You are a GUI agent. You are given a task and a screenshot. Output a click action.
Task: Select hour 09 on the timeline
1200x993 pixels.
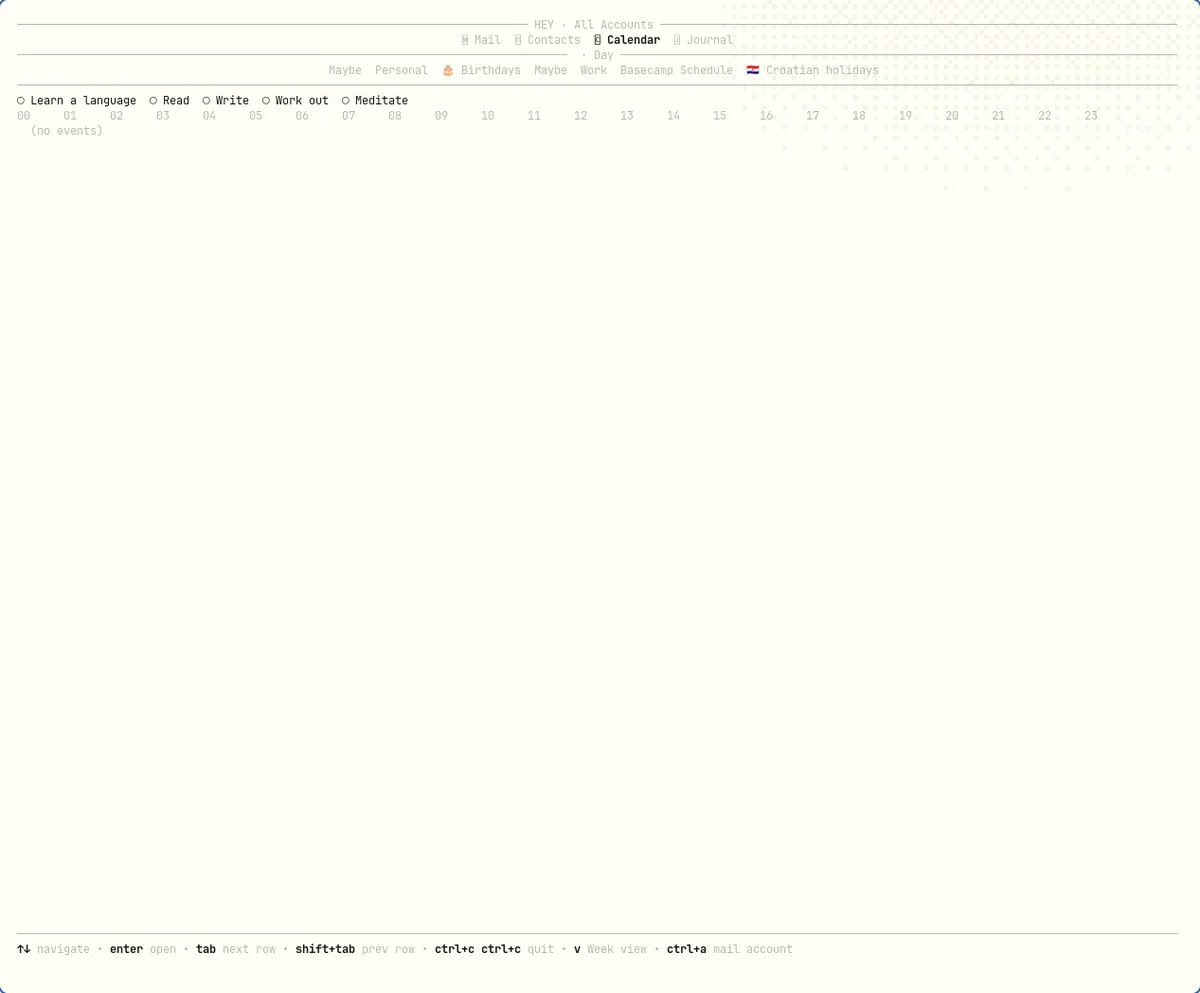[x=441, y=116]
